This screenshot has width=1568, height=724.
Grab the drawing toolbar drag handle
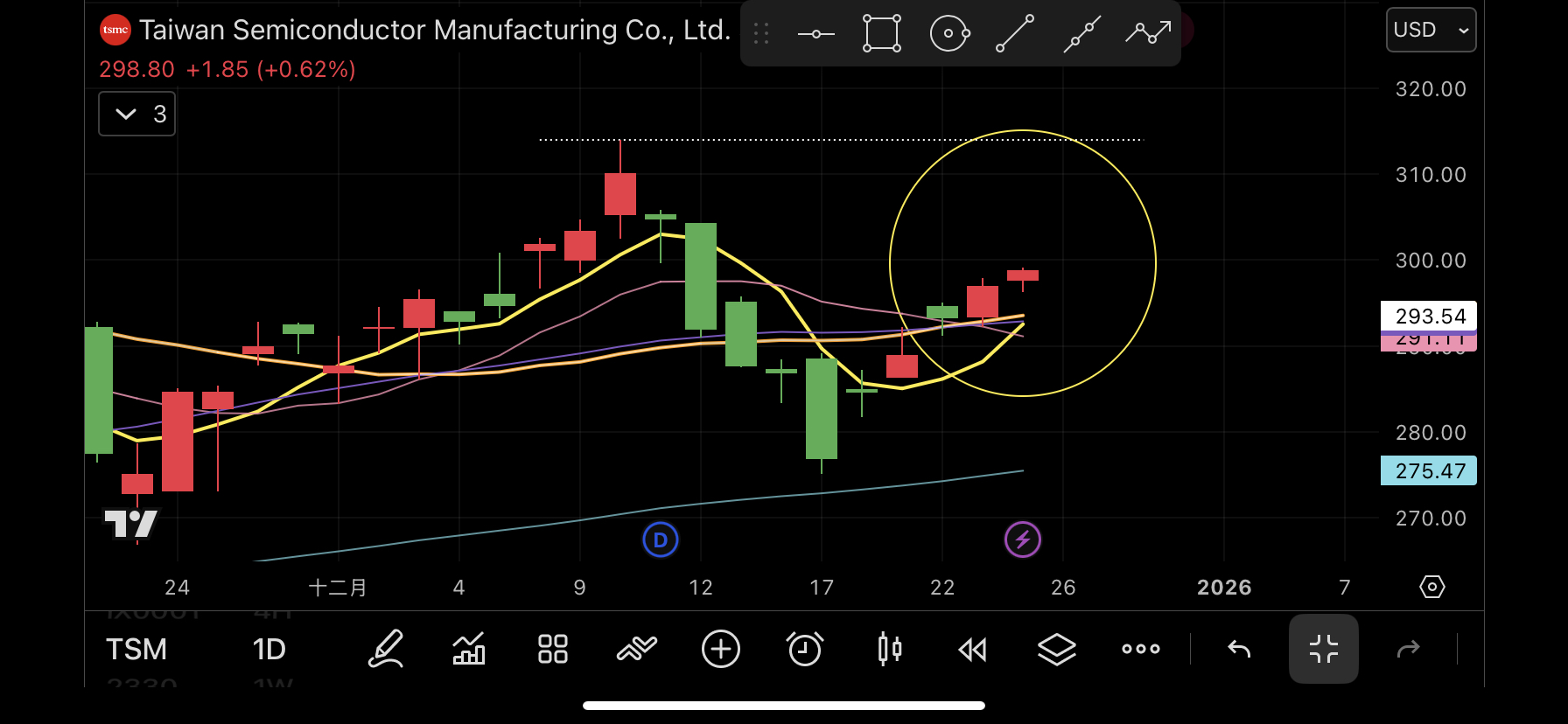[761, 34]
